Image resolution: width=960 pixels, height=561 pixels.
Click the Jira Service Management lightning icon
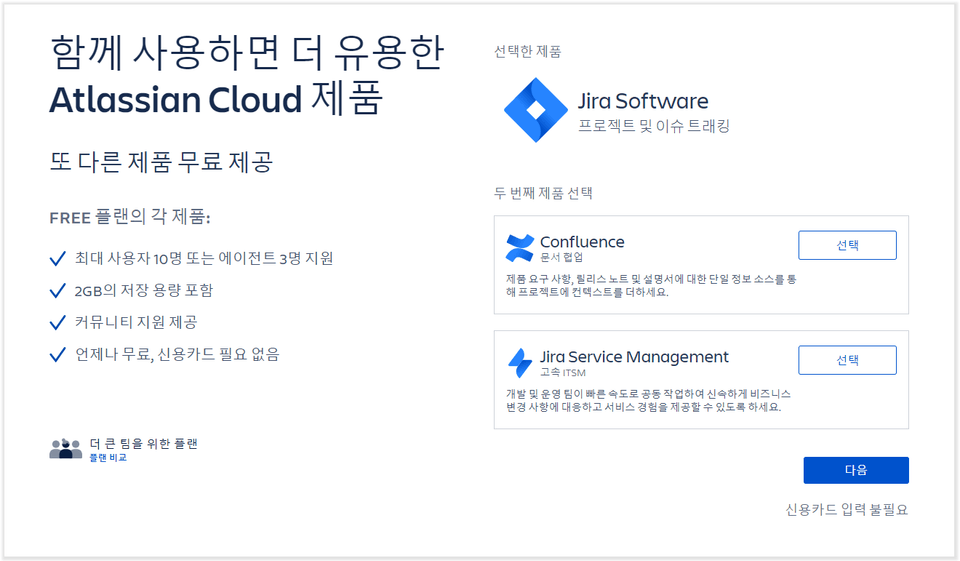520,363
